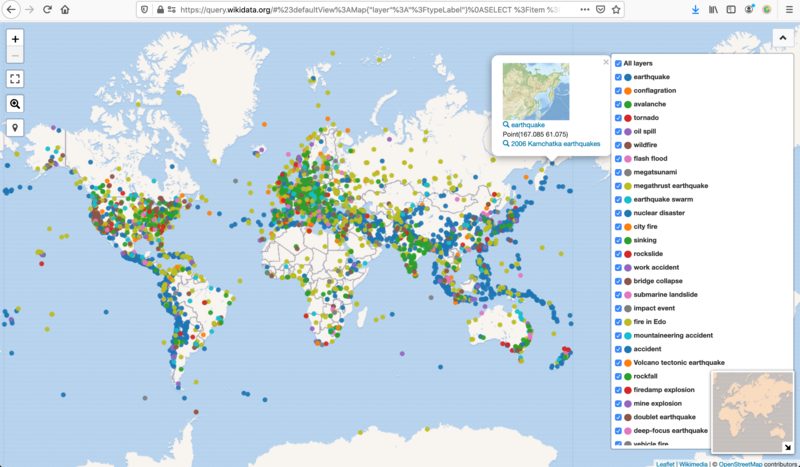Viewport: 800px width, 467px height.
Task: Click the 'submarine landslide' layer label
Action: click(665, 294)
